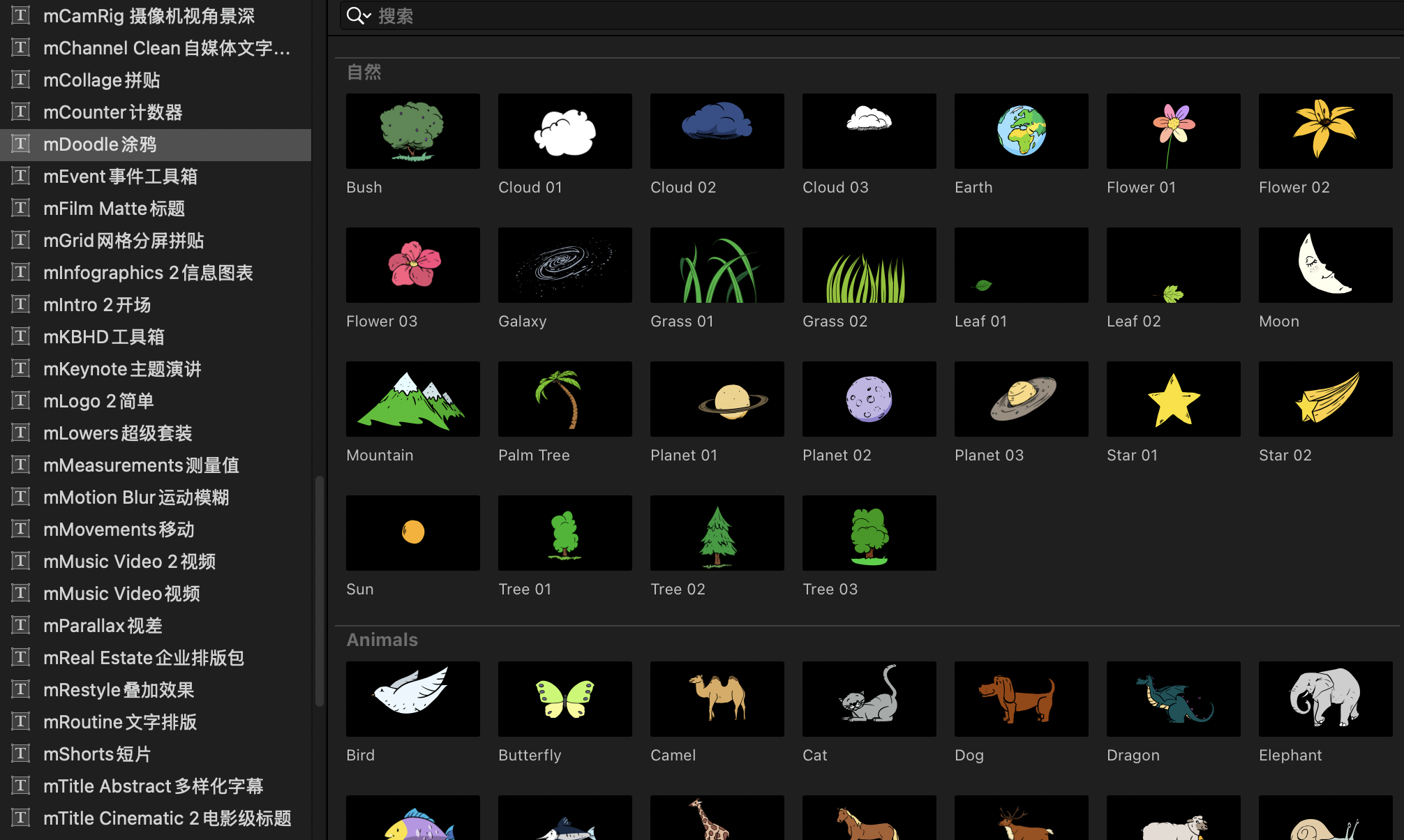Select mMotion Blur 运动模糊 category
The height and width of the screenshot is (840, 1404).
(x=156, y=497)
